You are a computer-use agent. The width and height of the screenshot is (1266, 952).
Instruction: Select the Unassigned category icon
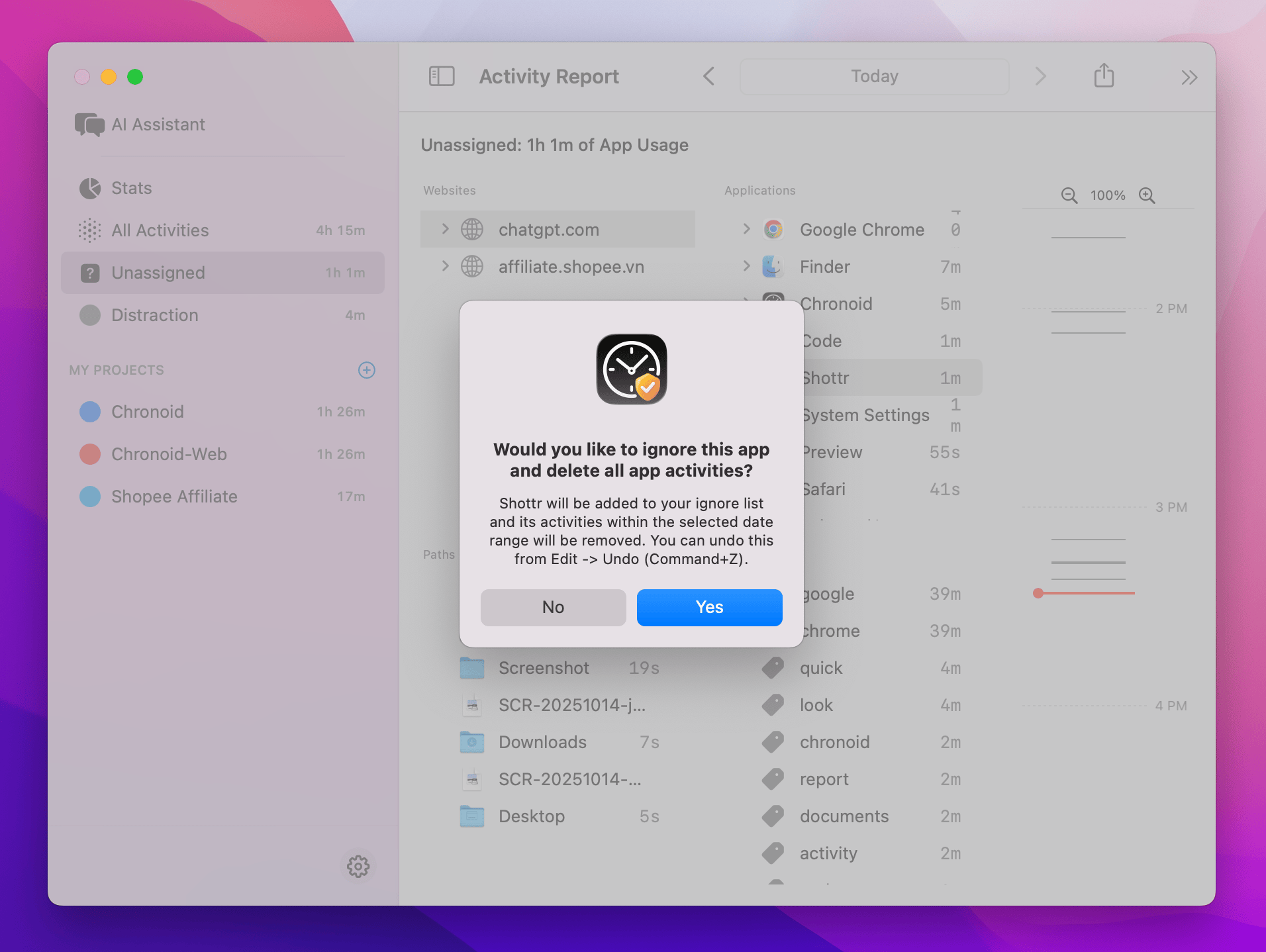89,273
